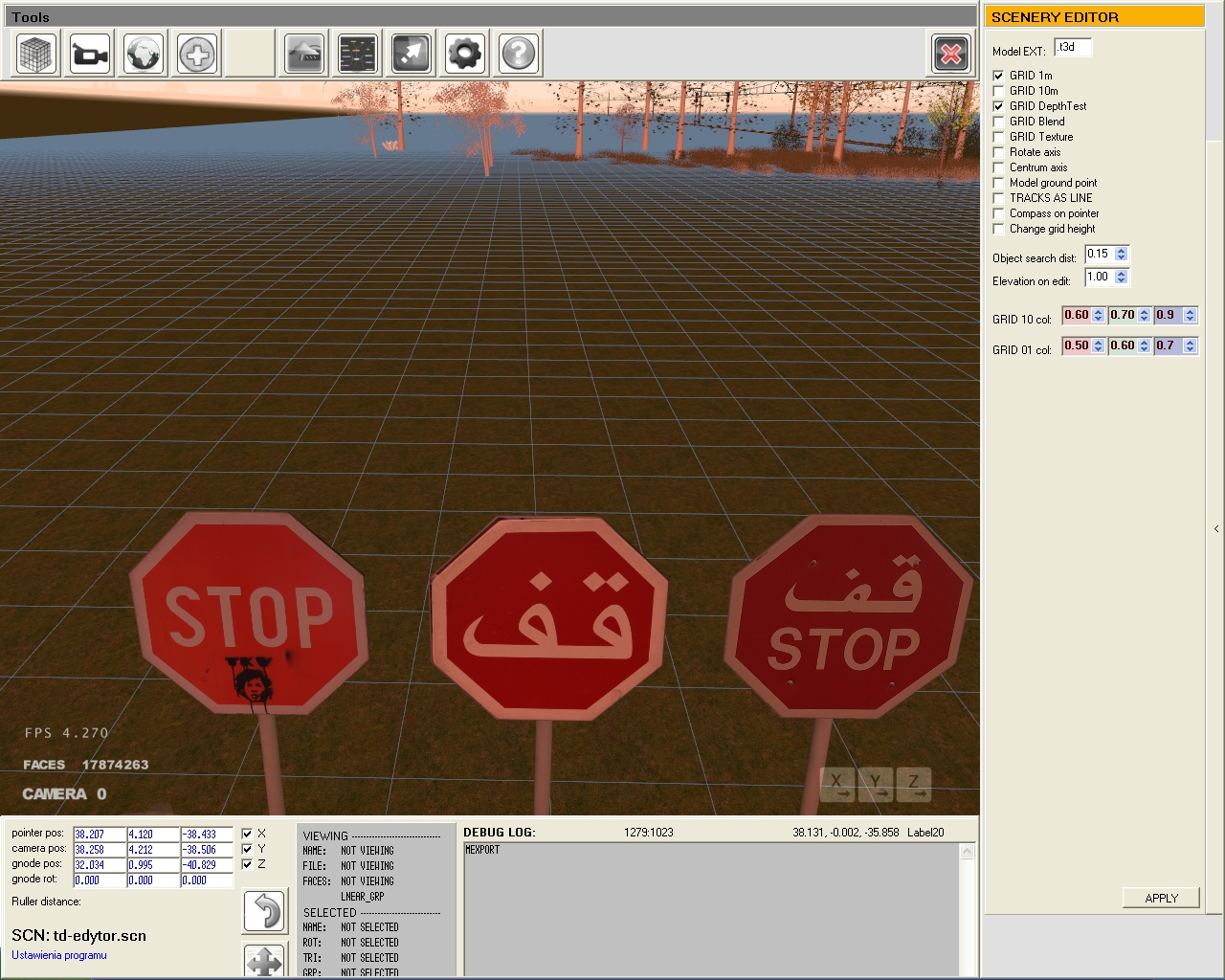Open settings with the gear icon
1225x980 pixels.
pos(465,54)
